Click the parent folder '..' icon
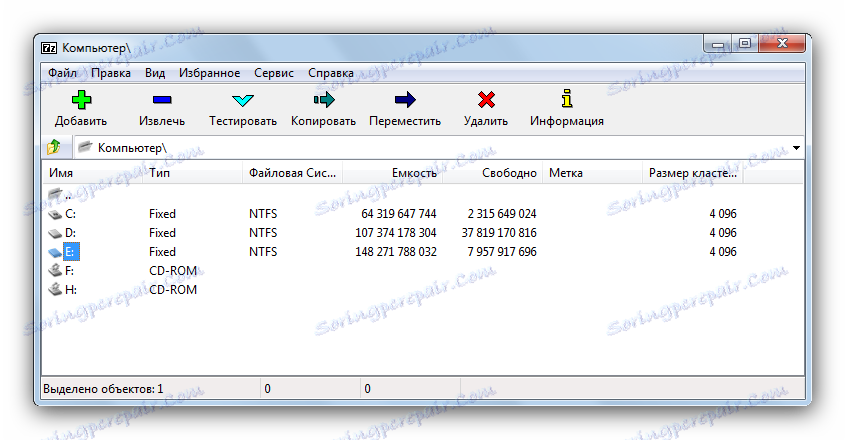 tap(55, 194)
